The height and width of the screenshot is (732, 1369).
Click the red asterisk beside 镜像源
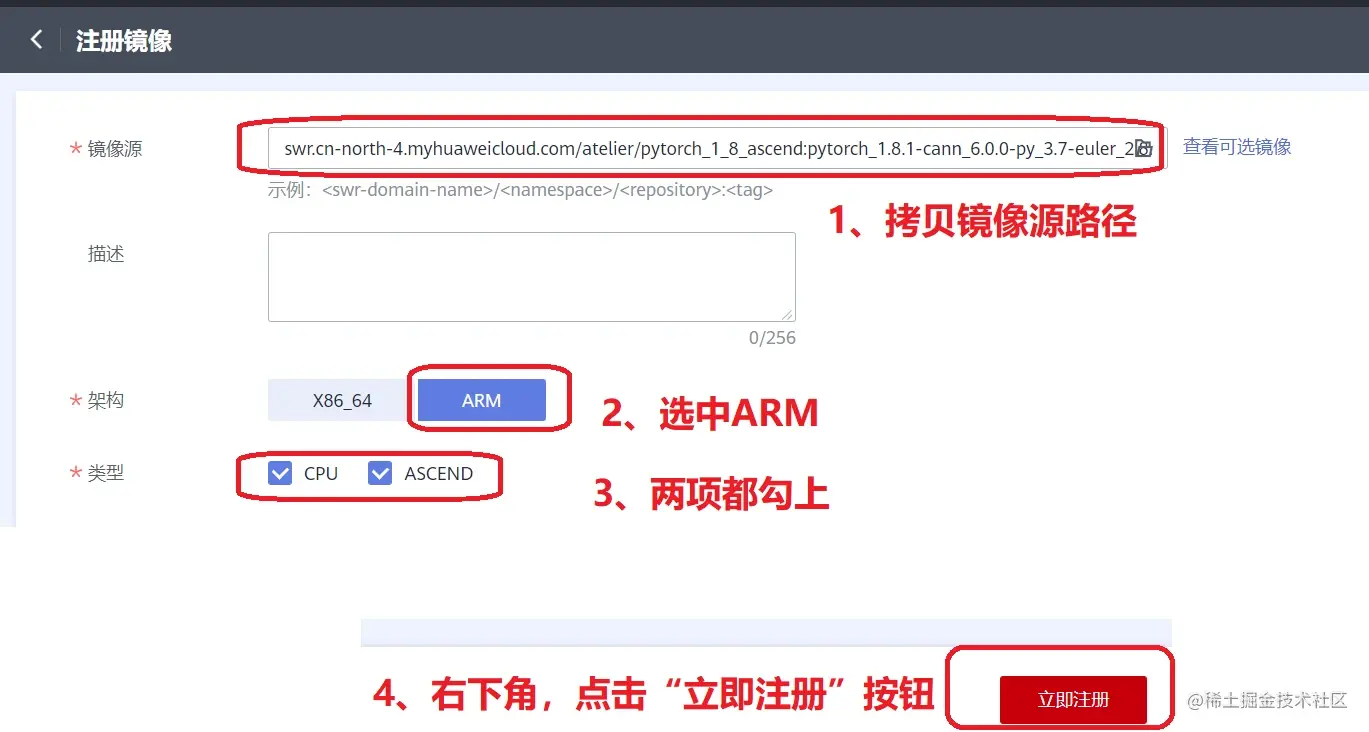click(x=75, y=149)
